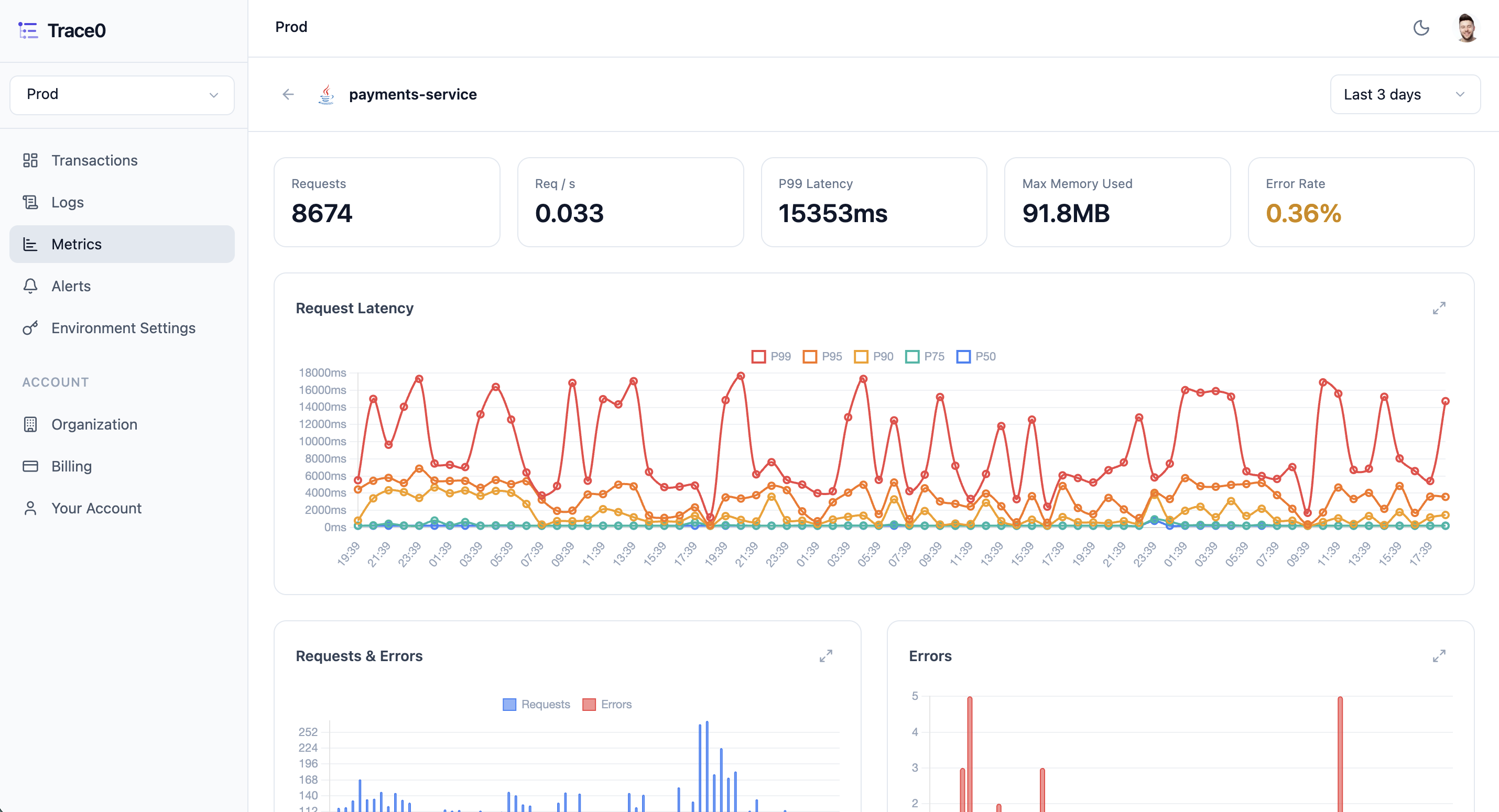
Task: Click the Max Memory Used 91.8MB card
Action: pyautogui.click(x=1117, y=202)
